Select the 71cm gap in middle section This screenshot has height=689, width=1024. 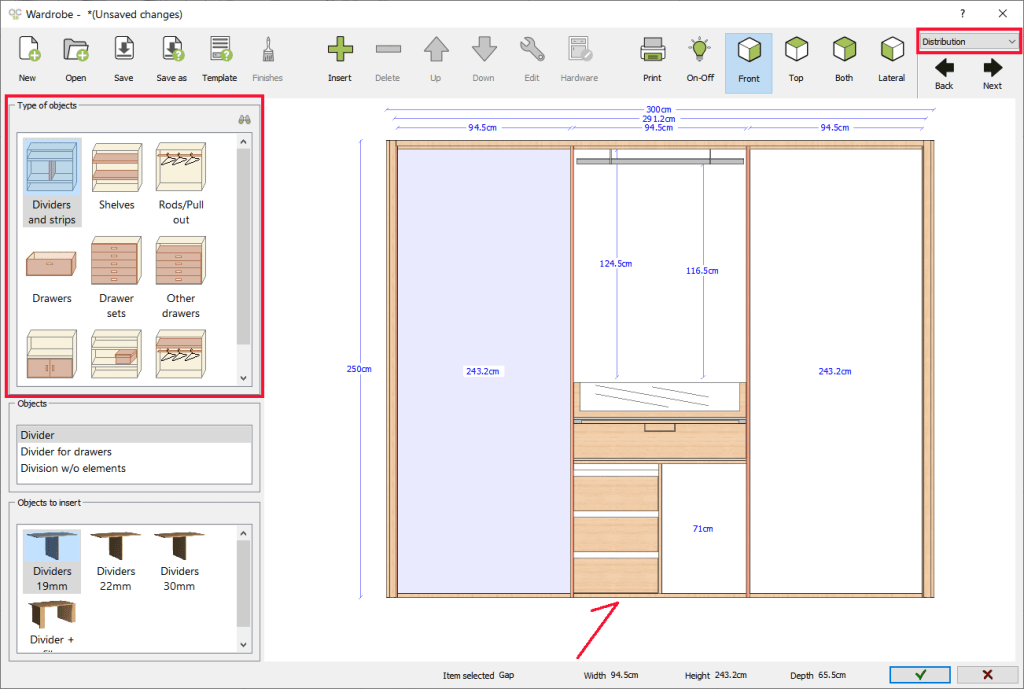[703, 528]
